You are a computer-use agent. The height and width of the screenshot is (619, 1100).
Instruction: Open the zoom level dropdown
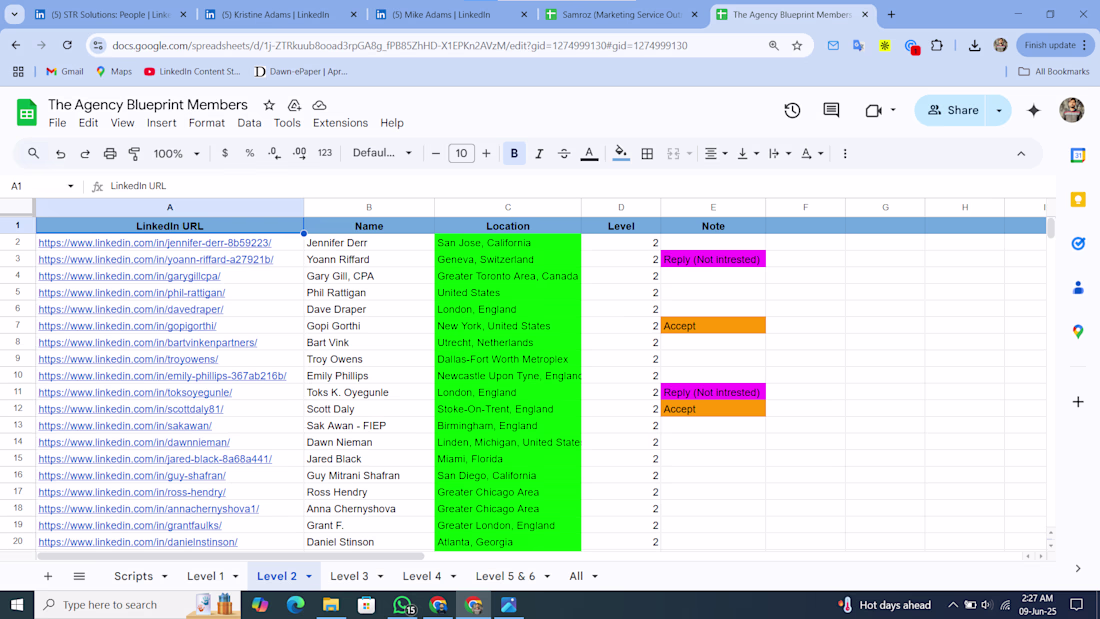click(x=177, y=154)
